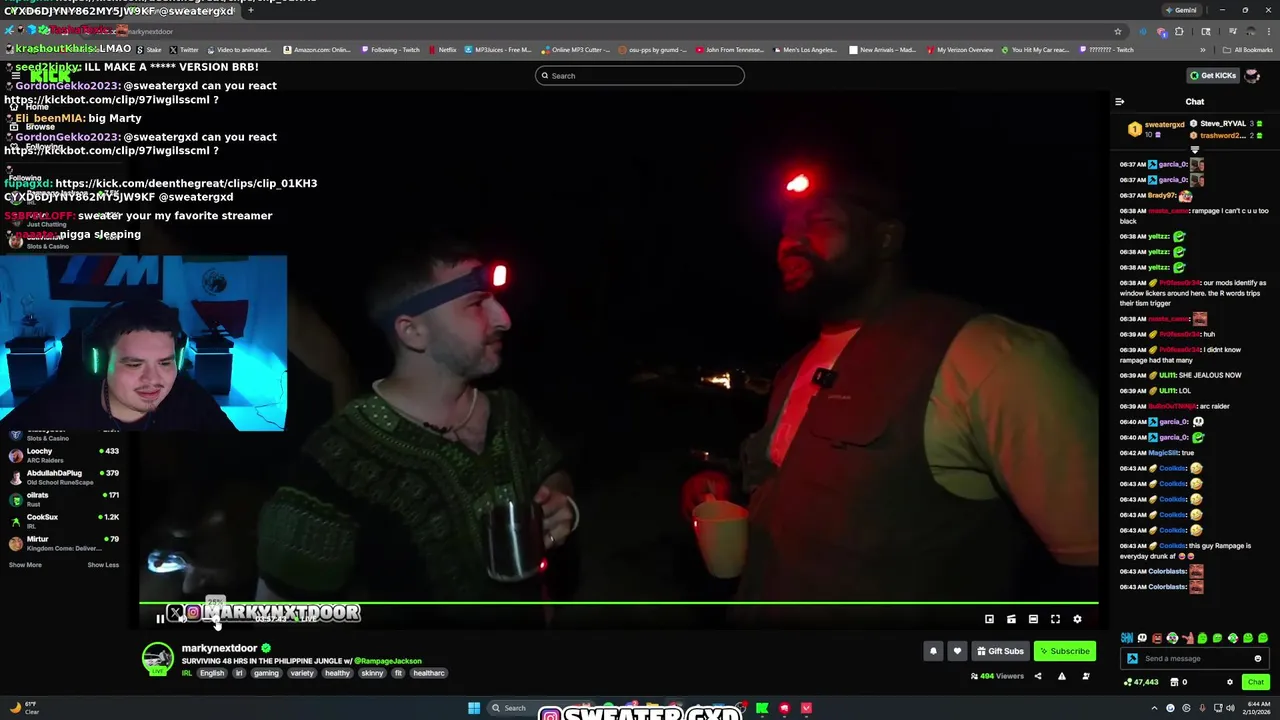This screenshot has width=1280, height=720.
Task: Pause the stream with the pause button
Action: (x=160, y=619)
